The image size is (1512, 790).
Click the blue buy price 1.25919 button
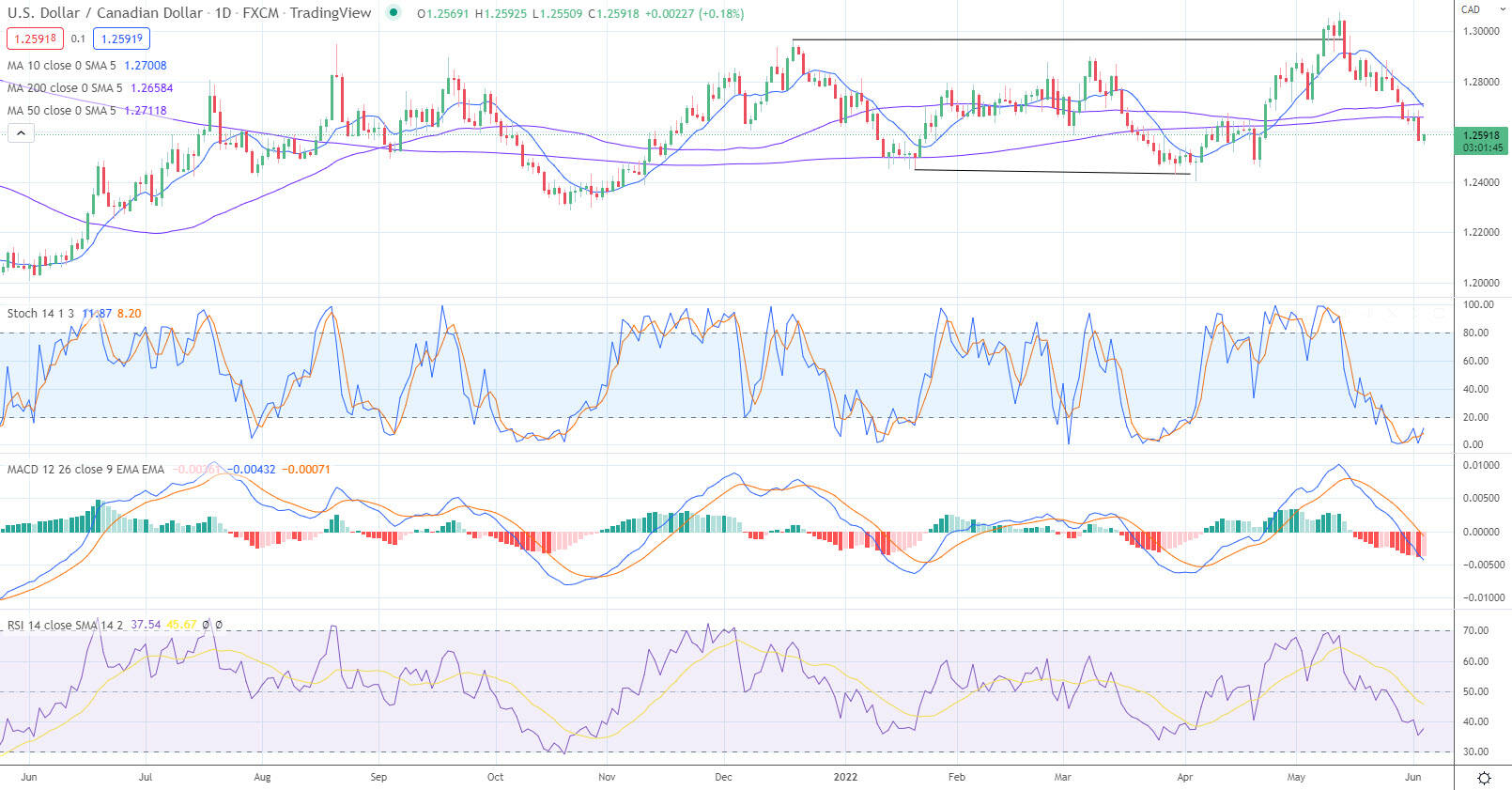(122, 39)
